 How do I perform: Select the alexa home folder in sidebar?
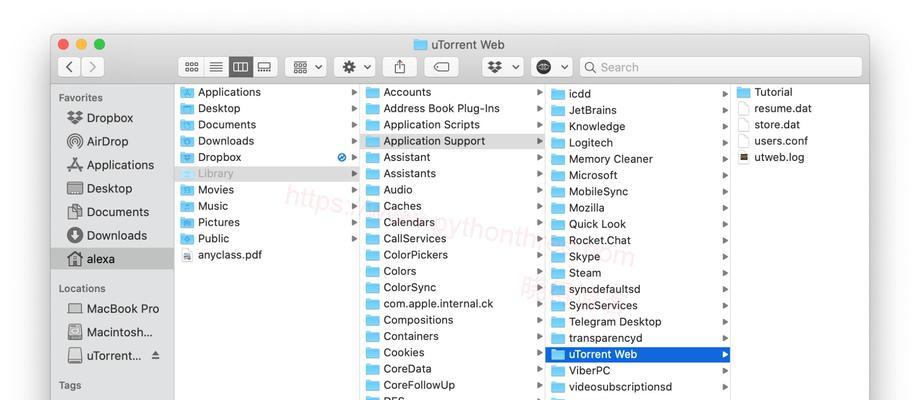click(x=112, y=259)
